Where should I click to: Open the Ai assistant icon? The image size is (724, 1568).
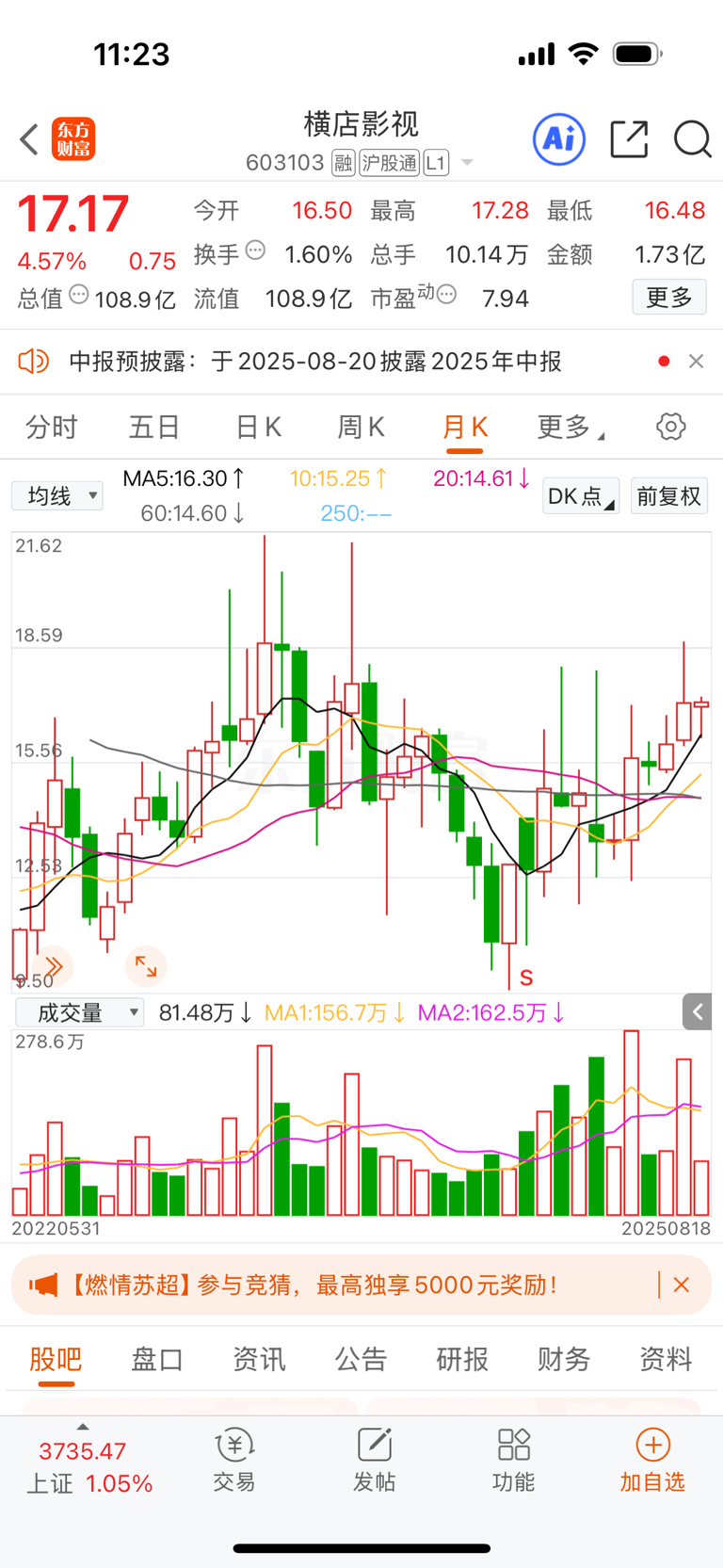pyautogui.click(x=559, y=139)
